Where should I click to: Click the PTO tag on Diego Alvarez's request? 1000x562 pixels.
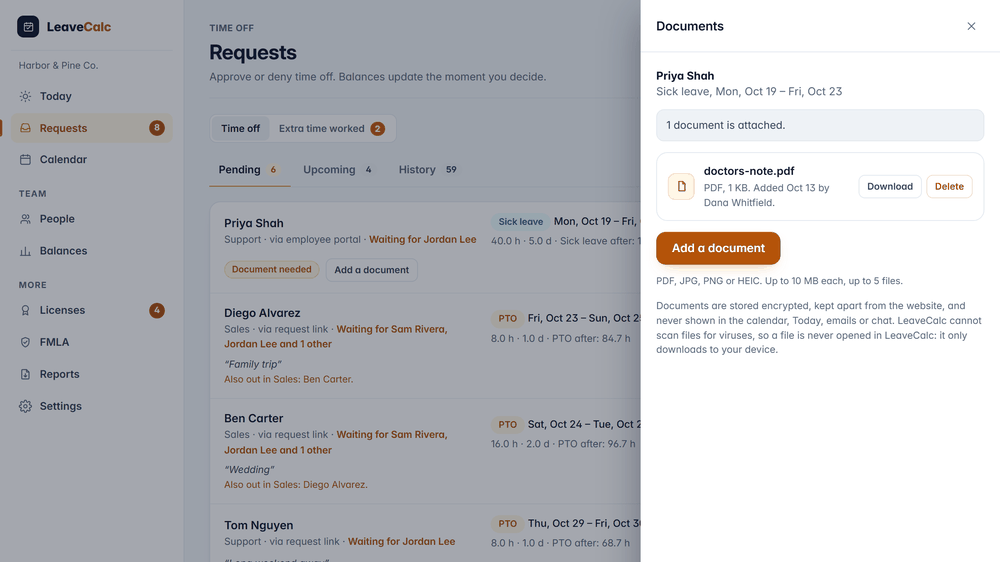[x=508, y=318]
